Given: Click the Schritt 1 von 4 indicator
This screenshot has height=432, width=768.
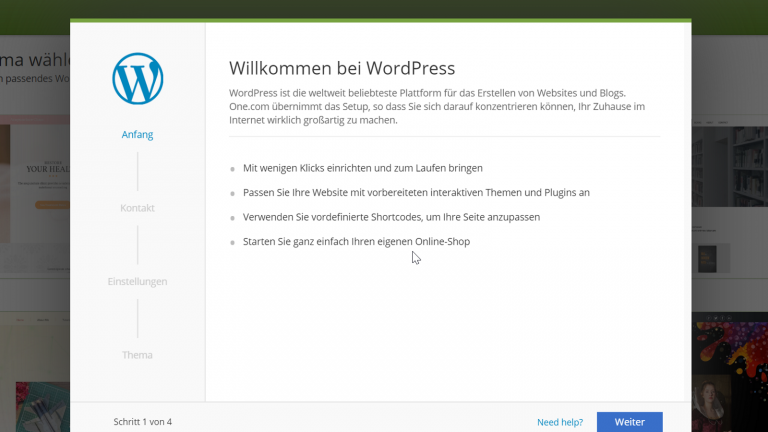Looking at the screenshot, I should [143, 422].
